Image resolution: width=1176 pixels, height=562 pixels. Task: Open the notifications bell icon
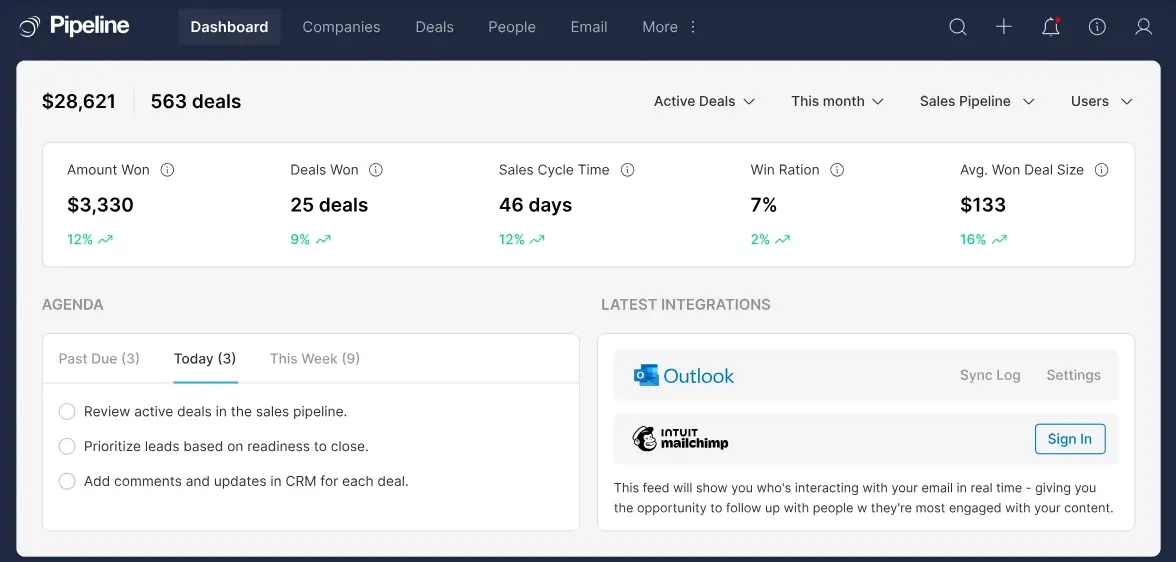1050,27
